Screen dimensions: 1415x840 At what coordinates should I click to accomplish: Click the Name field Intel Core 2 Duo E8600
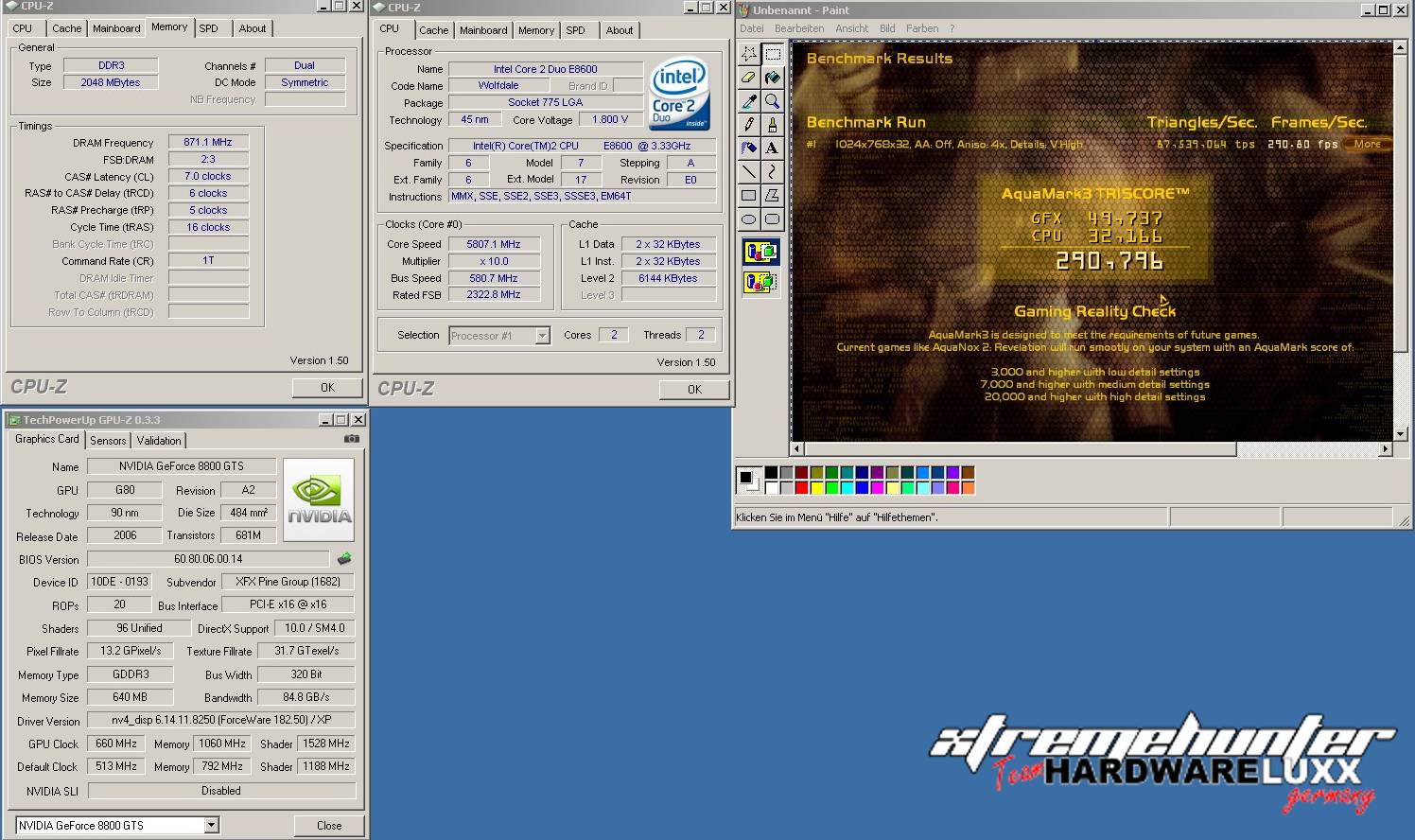pyautogui.click(x=545, y=69)
